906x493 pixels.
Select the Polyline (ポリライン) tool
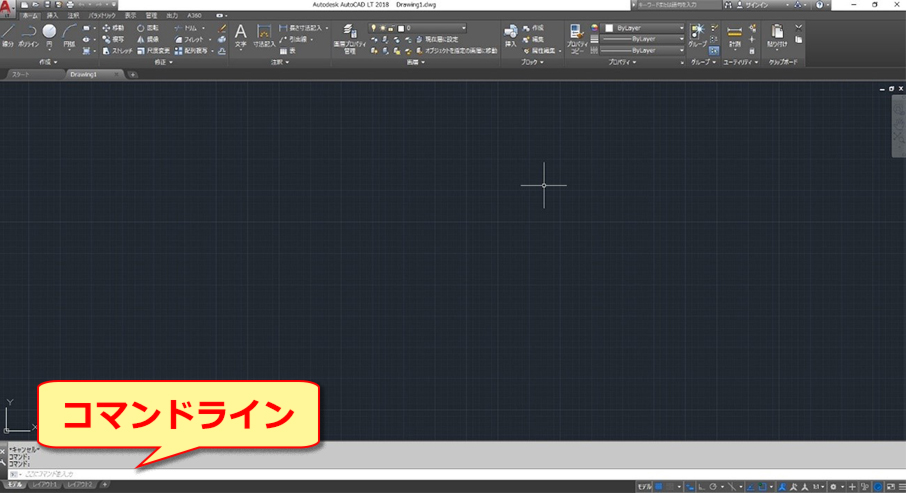28,35
